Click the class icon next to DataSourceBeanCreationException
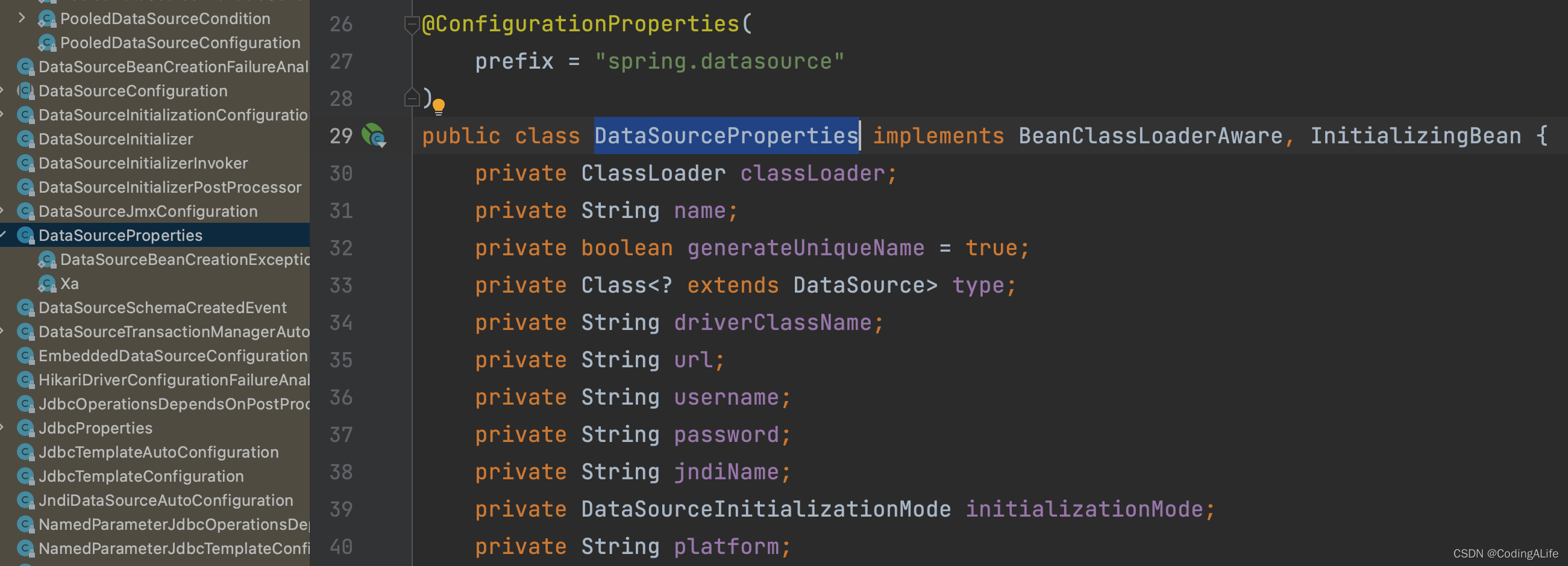The width and height of the screenshot is (1568, 566). 46,260
